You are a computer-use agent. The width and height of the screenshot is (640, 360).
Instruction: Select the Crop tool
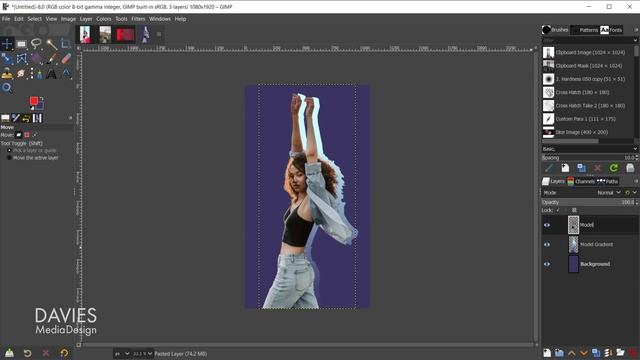pos(66,44)
